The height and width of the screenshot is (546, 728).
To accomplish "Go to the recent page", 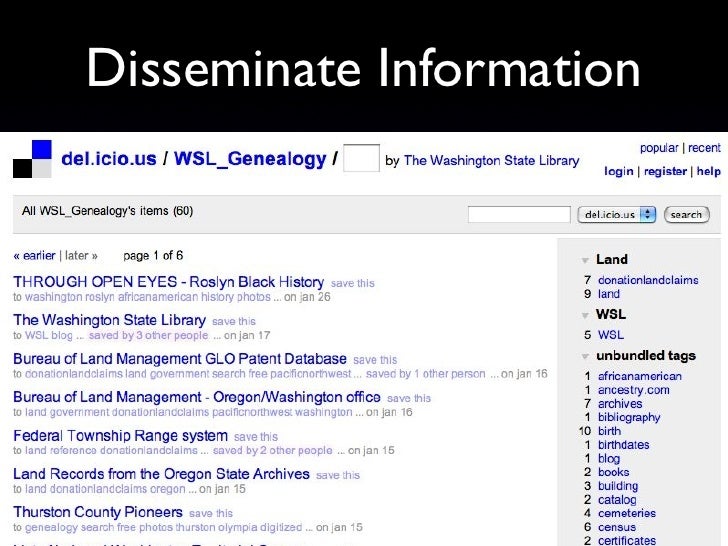I will pyautogui.click(x=704, y=148).
